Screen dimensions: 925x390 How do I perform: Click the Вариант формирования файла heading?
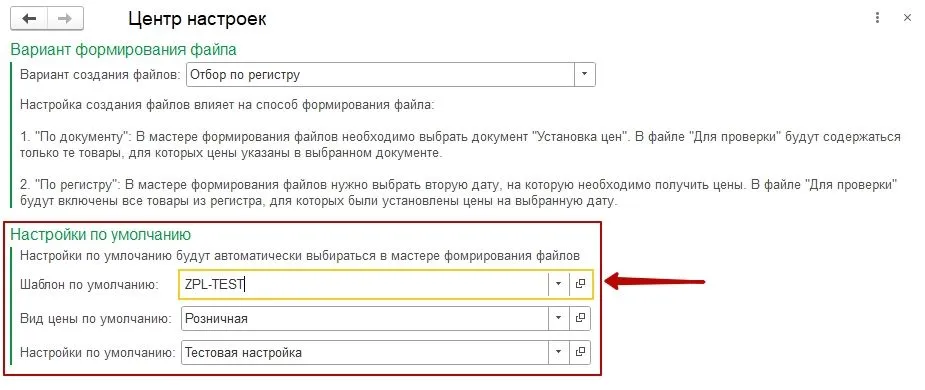pyautogui.click(x=124, y=49)
